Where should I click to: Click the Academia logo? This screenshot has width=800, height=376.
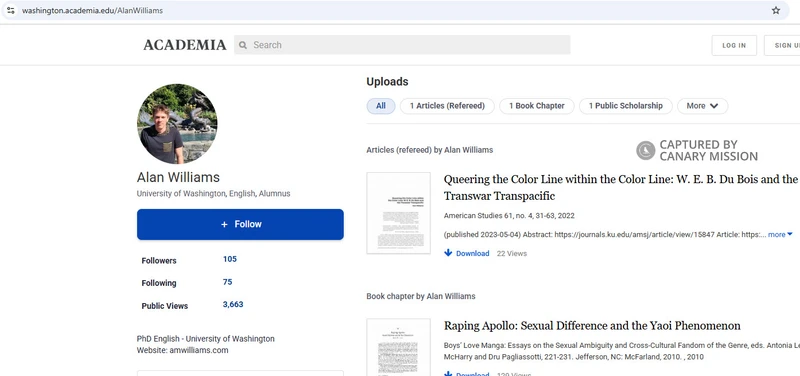pos(185,45)
